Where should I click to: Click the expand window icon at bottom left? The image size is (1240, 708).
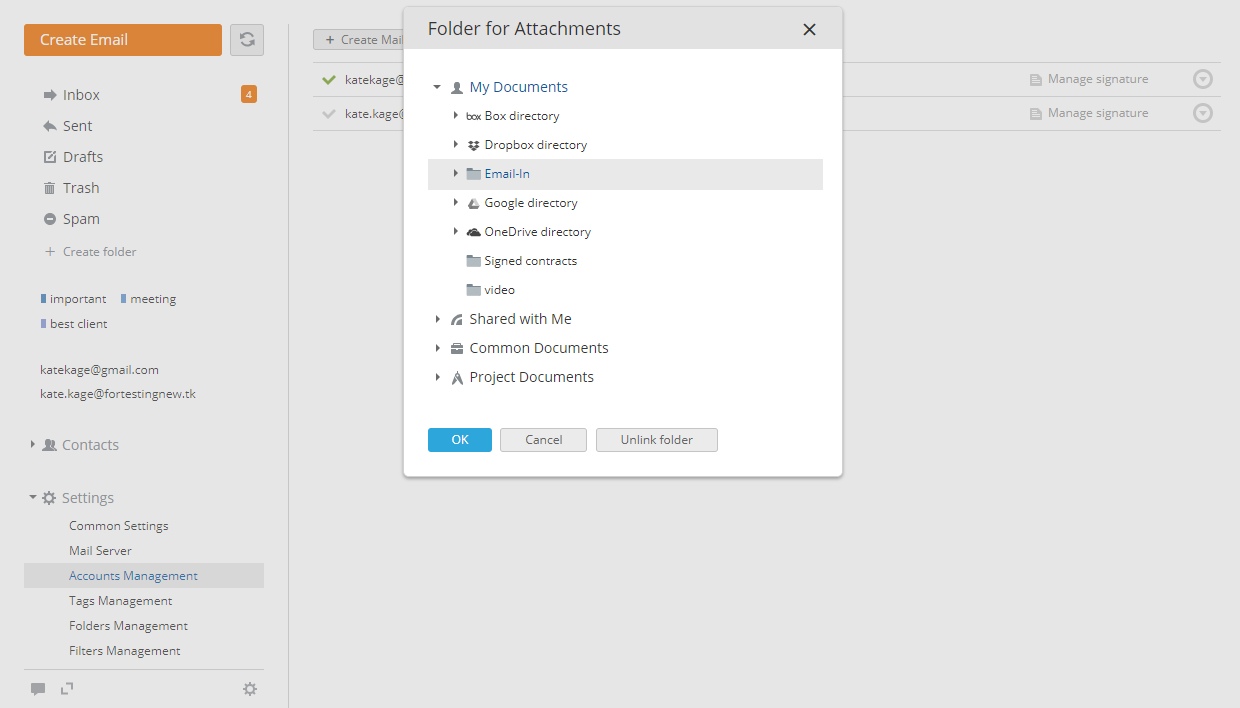67,688
